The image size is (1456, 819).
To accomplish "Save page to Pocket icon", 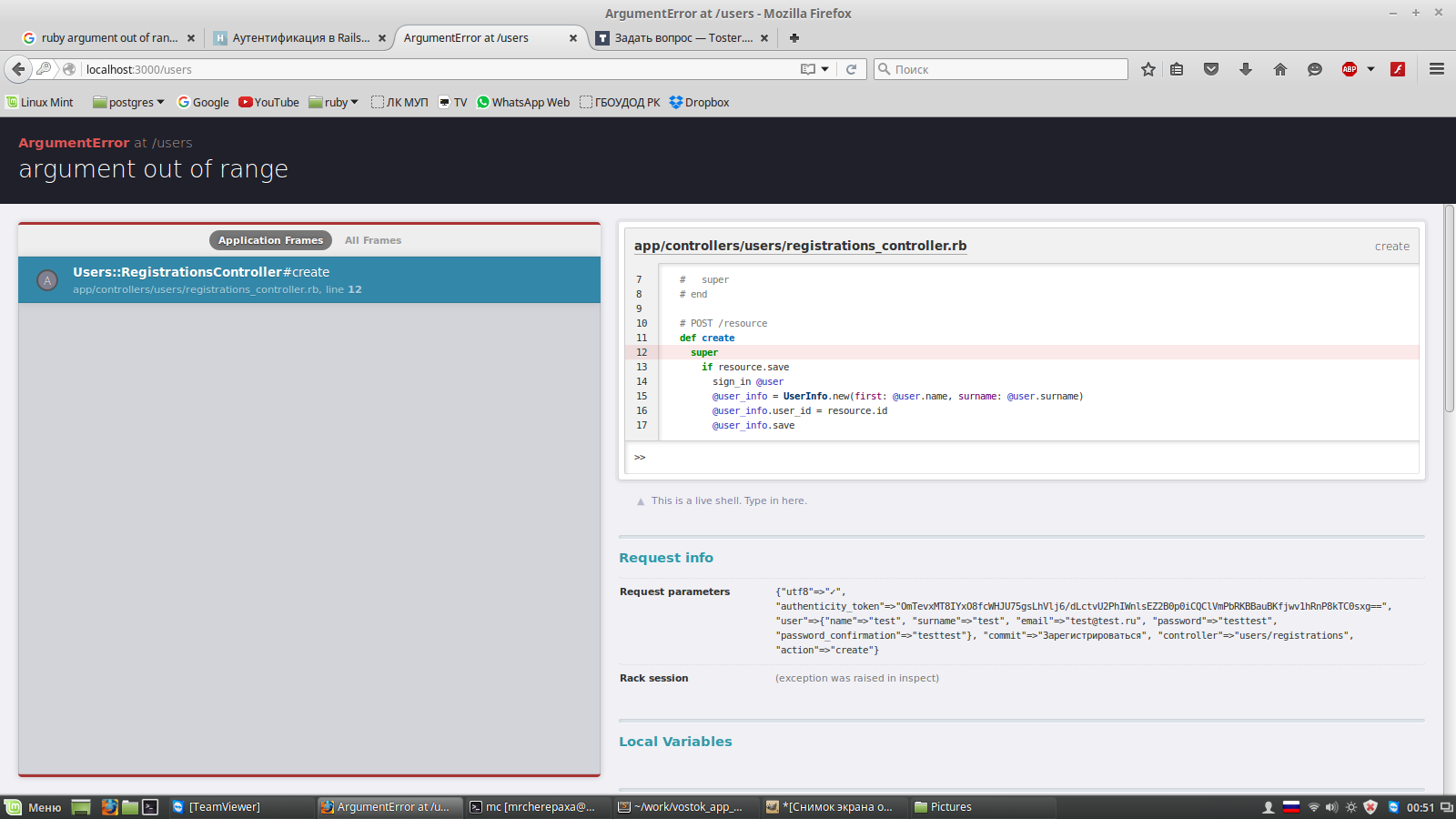I will point(1211,69).
